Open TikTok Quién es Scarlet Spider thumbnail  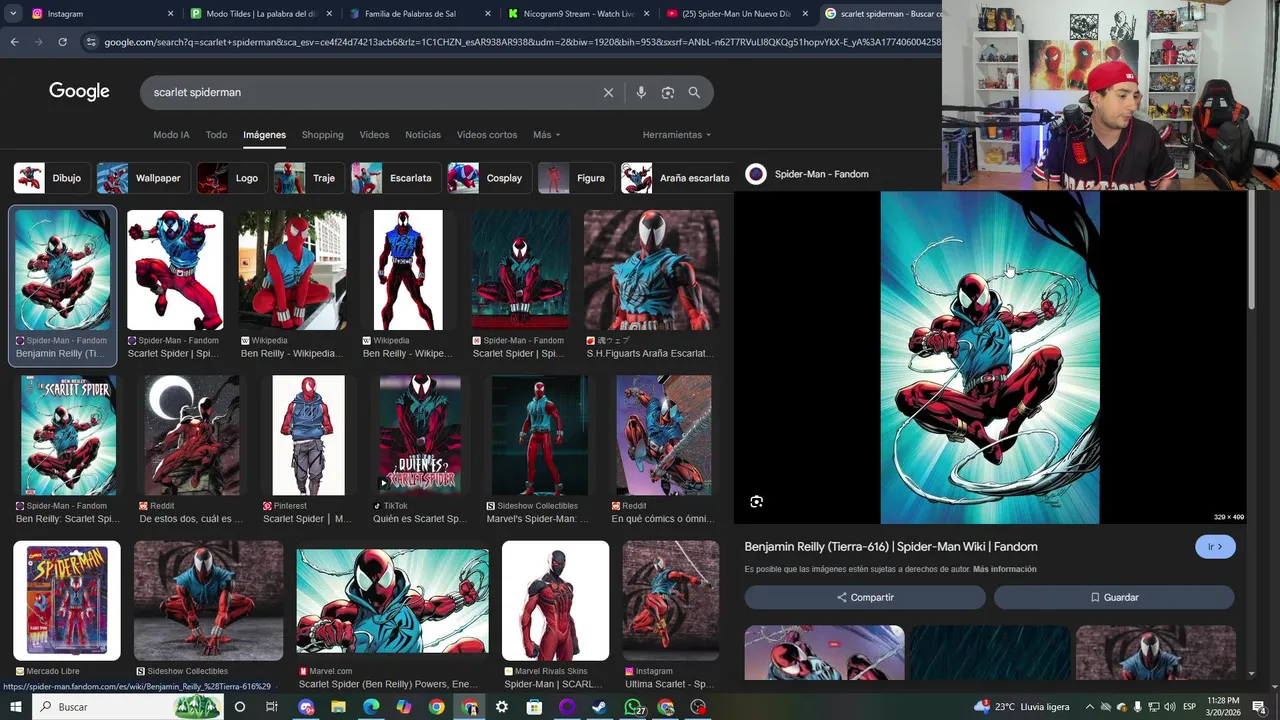click(x=420, y=435)
